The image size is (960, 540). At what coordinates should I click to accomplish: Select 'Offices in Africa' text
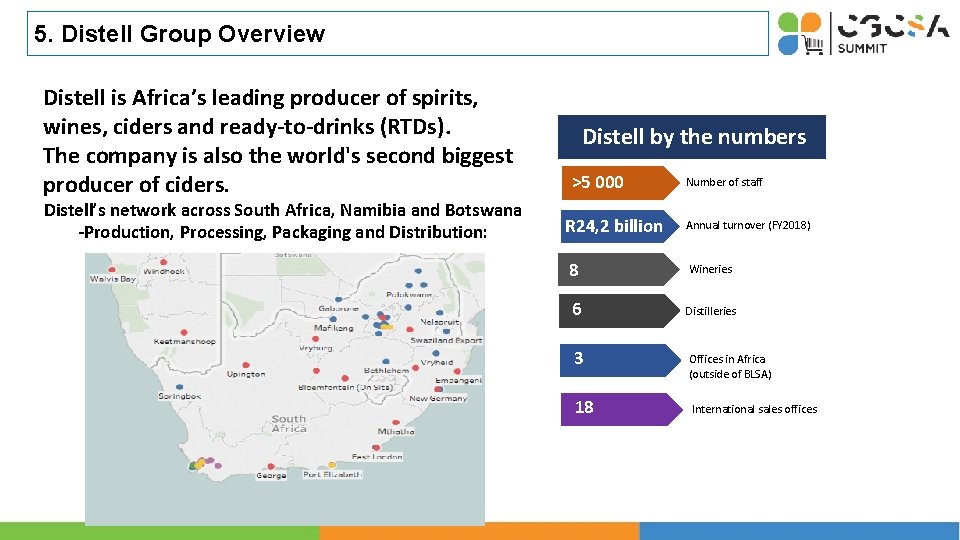pyautogui.click(x=727, y=359)
